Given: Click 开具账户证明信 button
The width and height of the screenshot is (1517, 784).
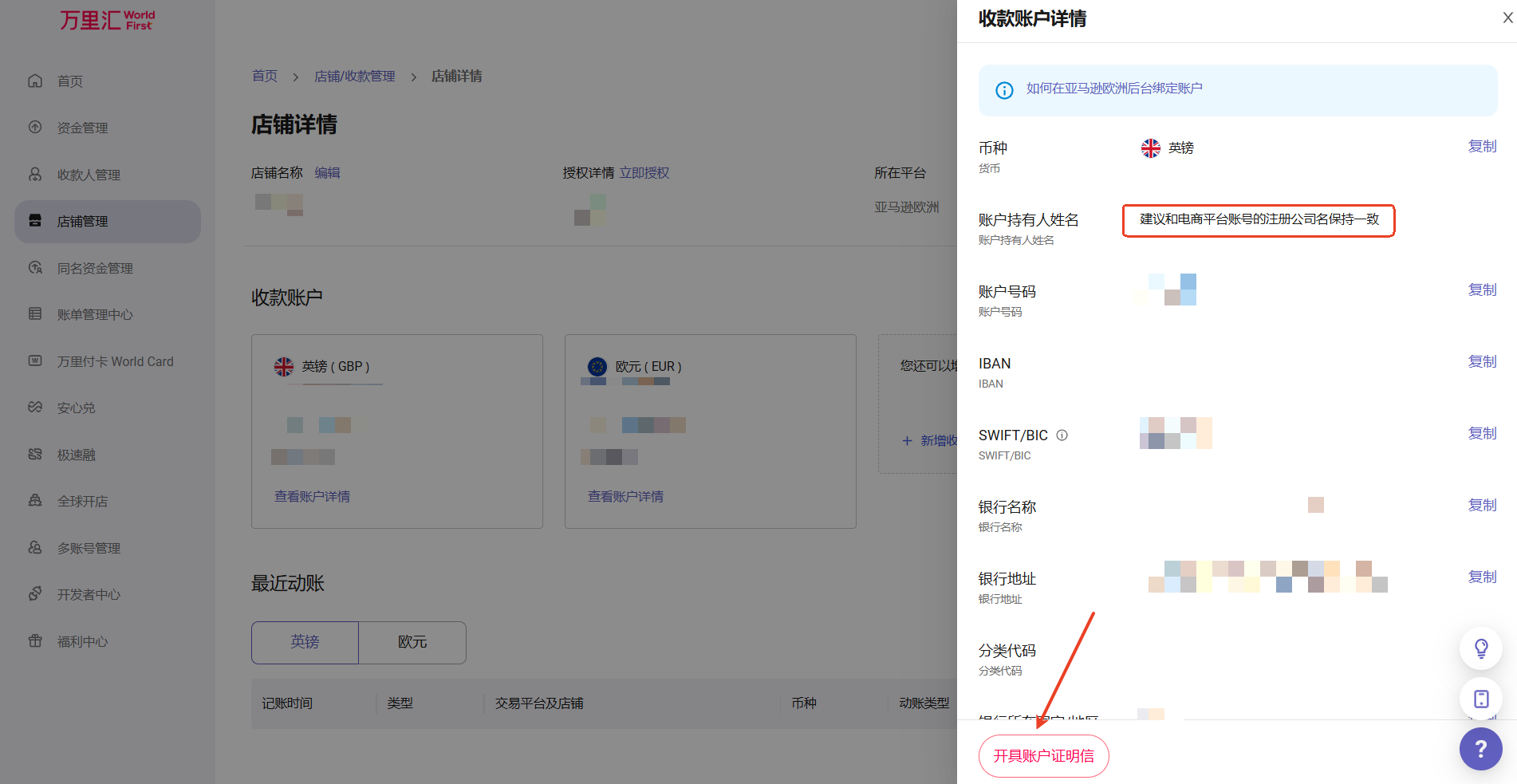Looking at the screenshot, I should [x=1044, y=756].
